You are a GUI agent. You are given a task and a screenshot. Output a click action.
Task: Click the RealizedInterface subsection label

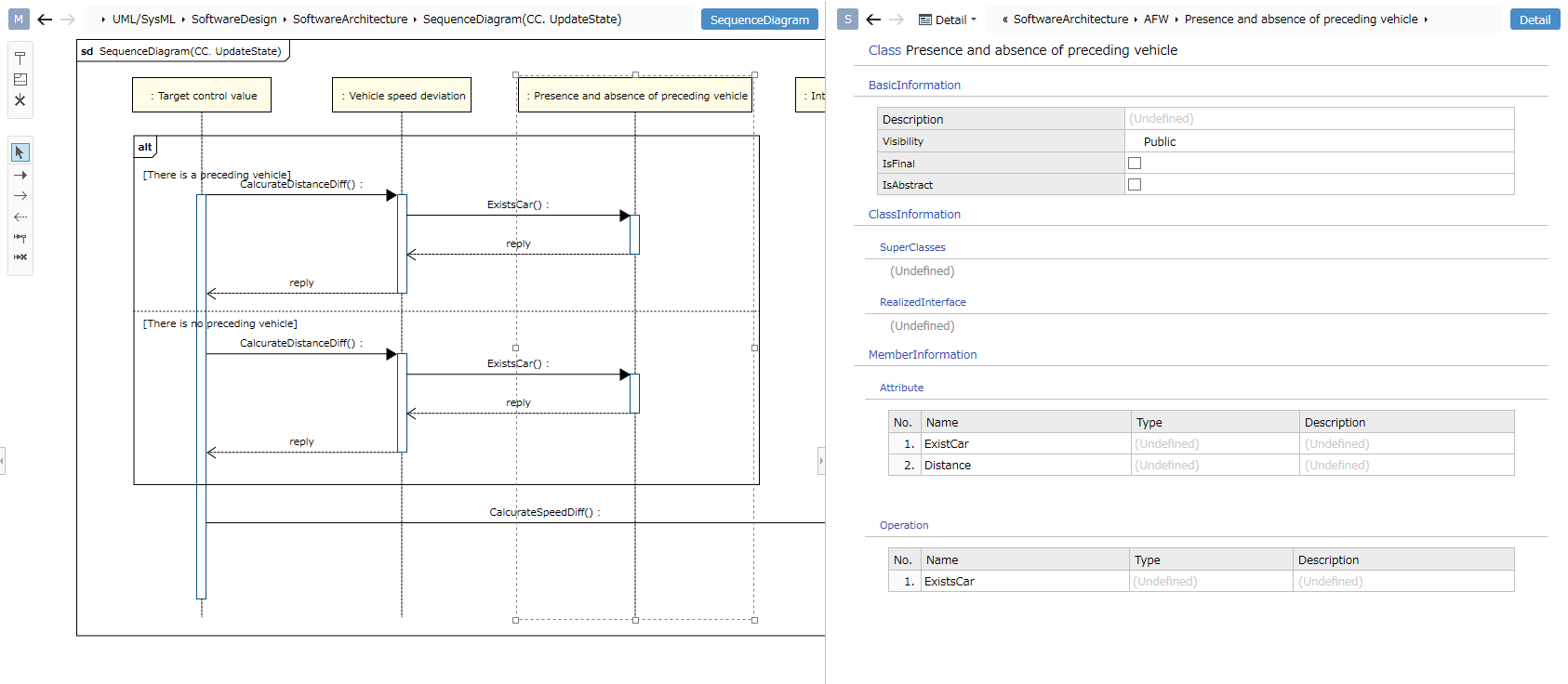pos(923,302)
